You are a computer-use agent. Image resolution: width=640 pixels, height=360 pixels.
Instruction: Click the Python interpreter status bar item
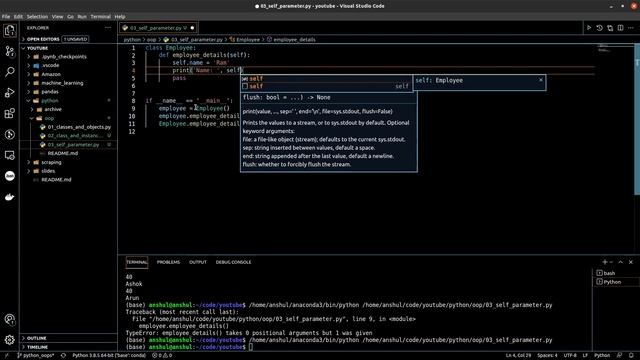109,356
